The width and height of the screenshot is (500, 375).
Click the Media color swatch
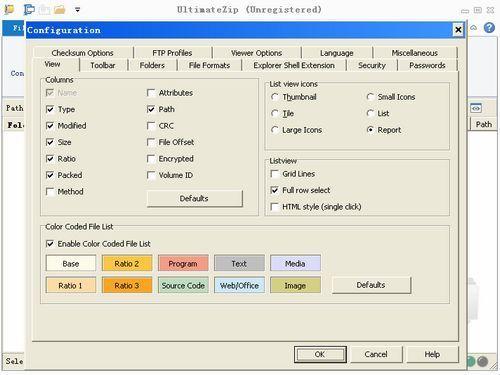coord(295,263)
